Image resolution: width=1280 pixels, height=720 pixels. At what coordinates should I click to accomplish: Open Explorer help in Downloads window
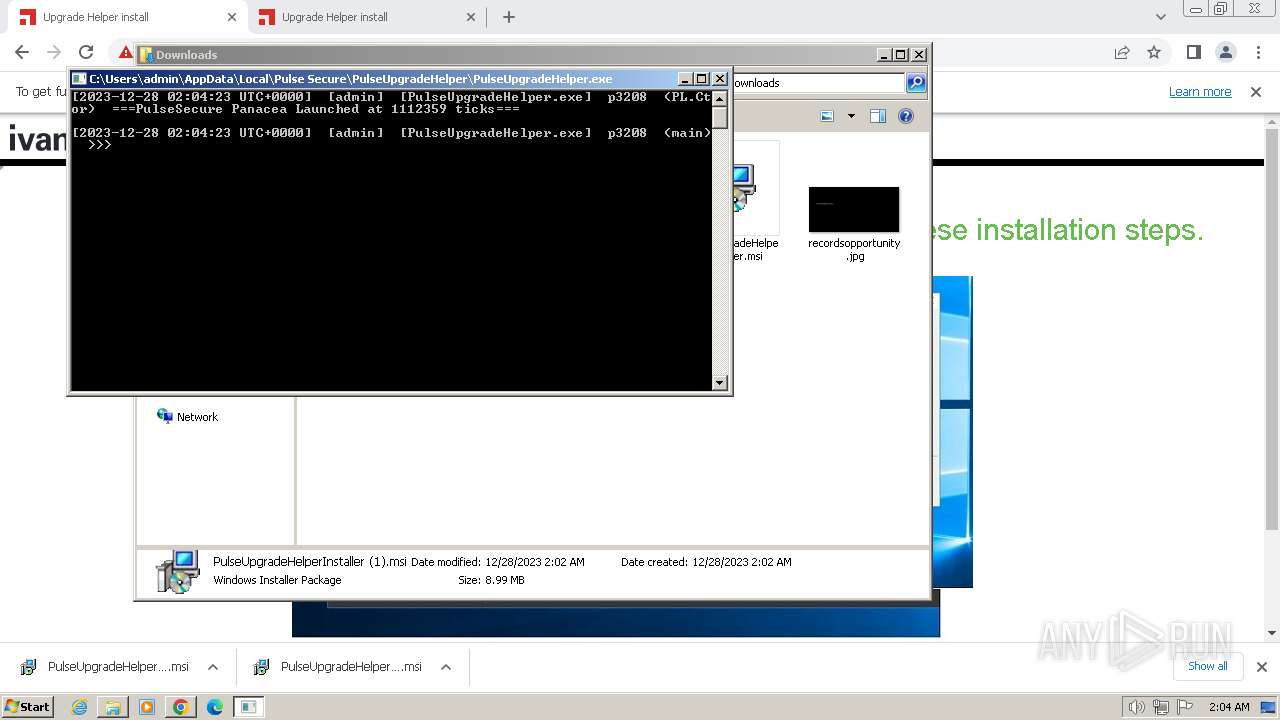(x=905, y=116)
